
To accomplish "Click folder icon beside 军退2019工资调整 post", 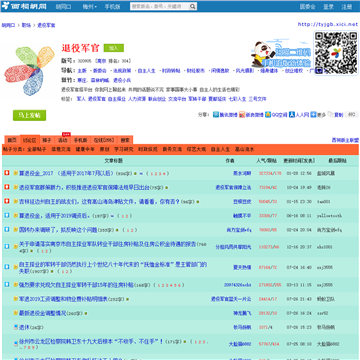I will [16, 299].
